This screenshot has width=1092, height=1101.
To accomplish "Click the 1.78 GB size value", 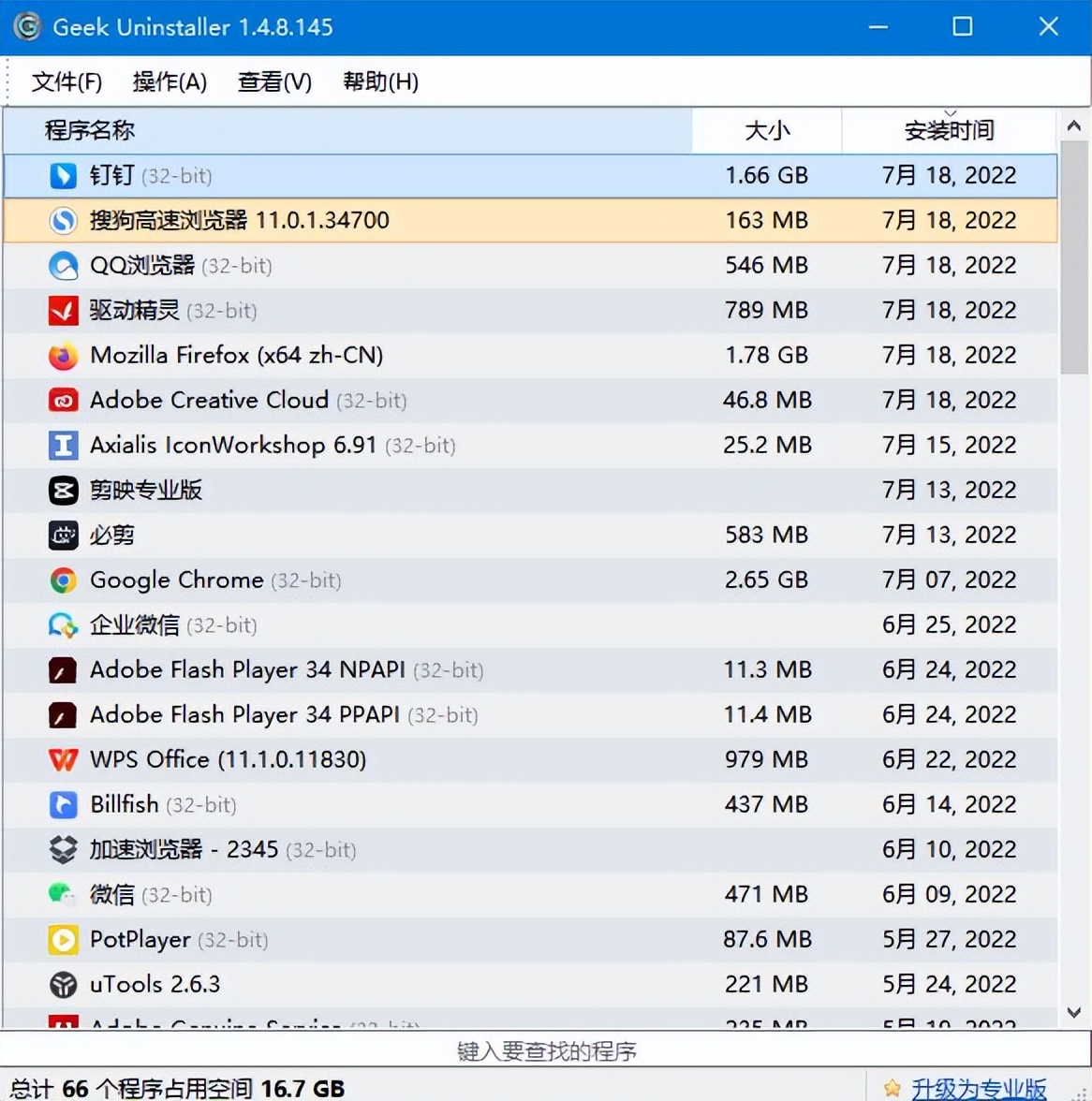I will tap(767, 356).
